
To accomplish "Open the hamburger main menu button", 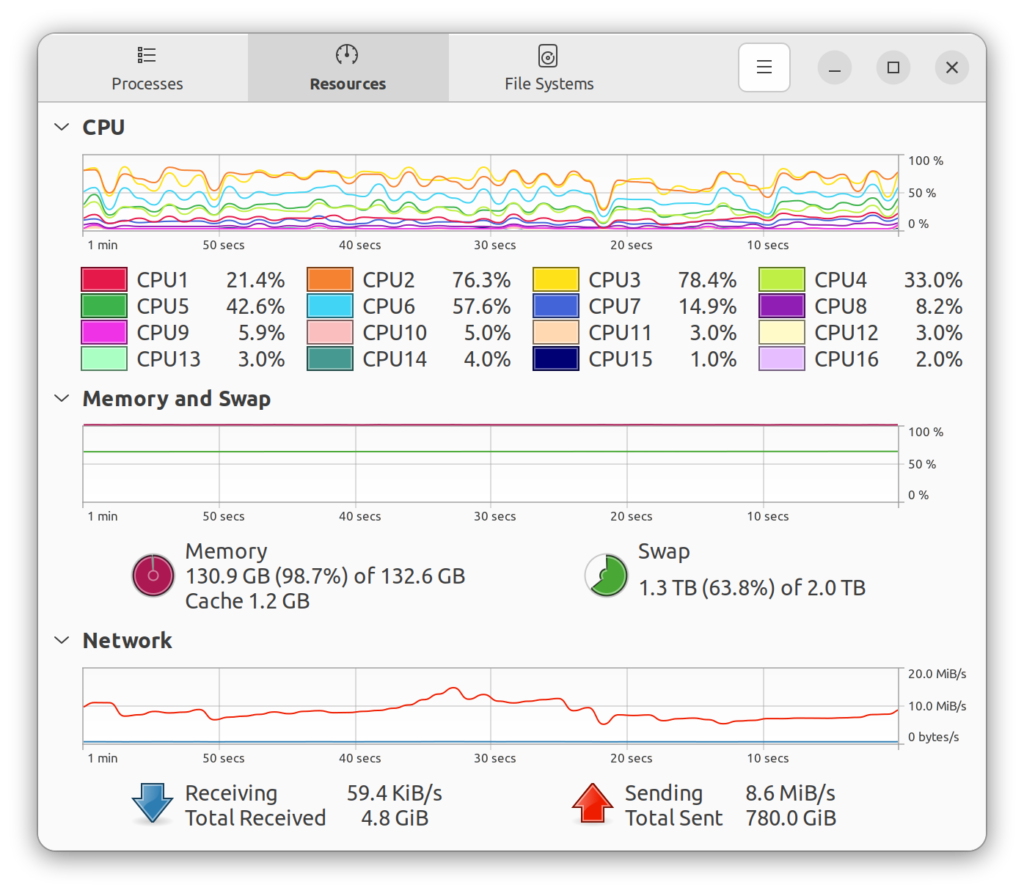I will point(764,68).
